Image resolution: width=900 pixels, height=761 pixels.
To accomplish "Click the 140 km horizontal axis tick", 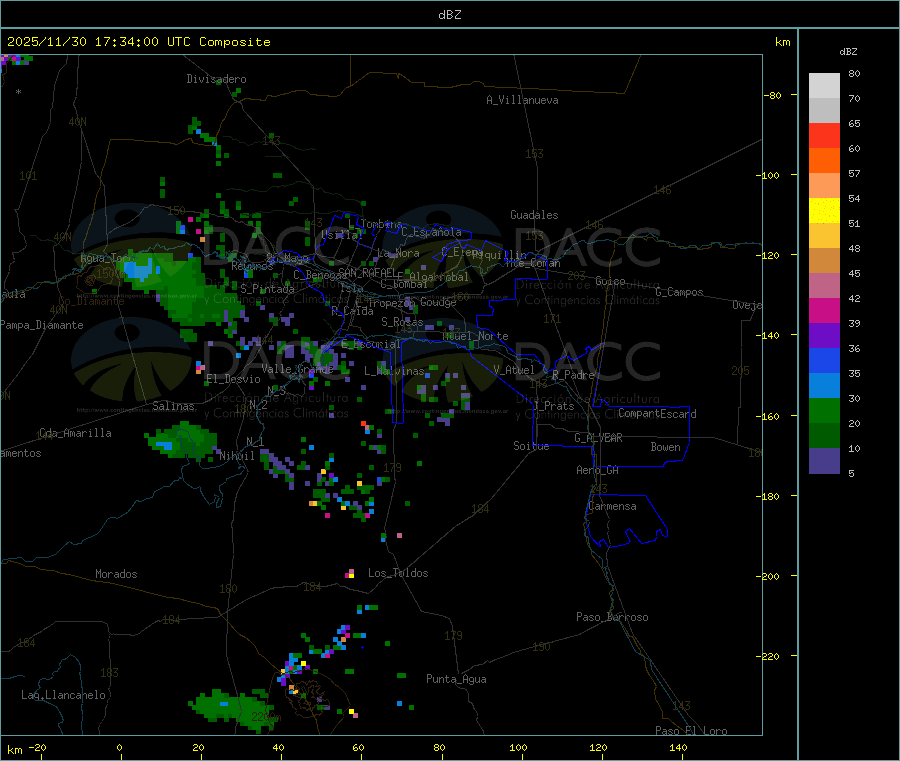I will tap(678, 747).
